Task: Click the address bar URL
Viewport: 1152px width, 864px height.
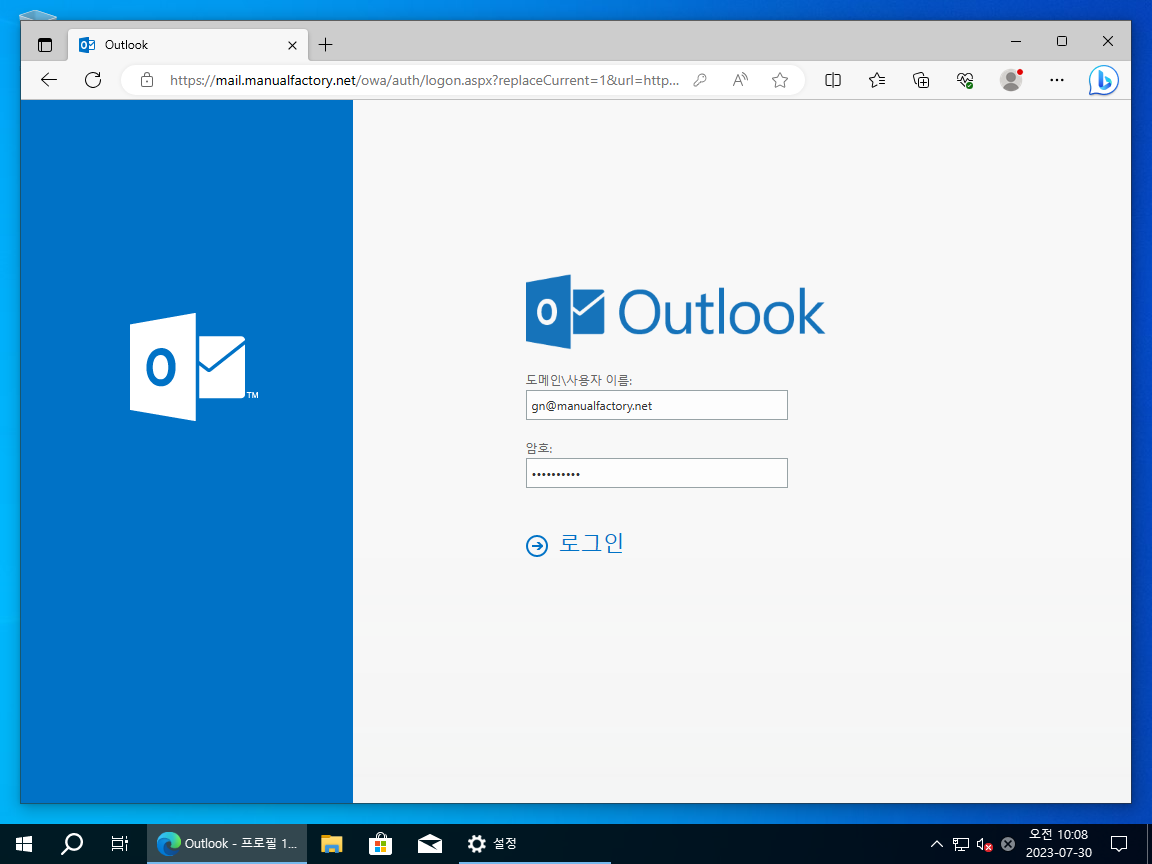Action: (x=424, y=80)
